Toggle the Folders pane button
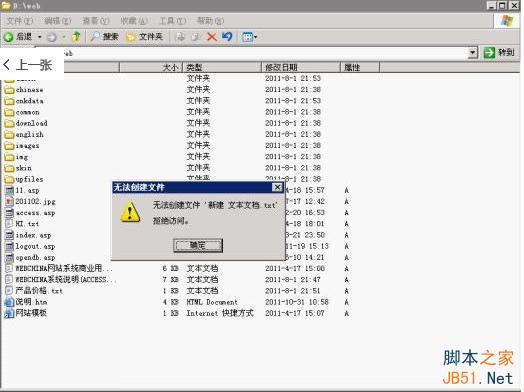Screen dimensions: 524x392 click(x=144, y=36)
